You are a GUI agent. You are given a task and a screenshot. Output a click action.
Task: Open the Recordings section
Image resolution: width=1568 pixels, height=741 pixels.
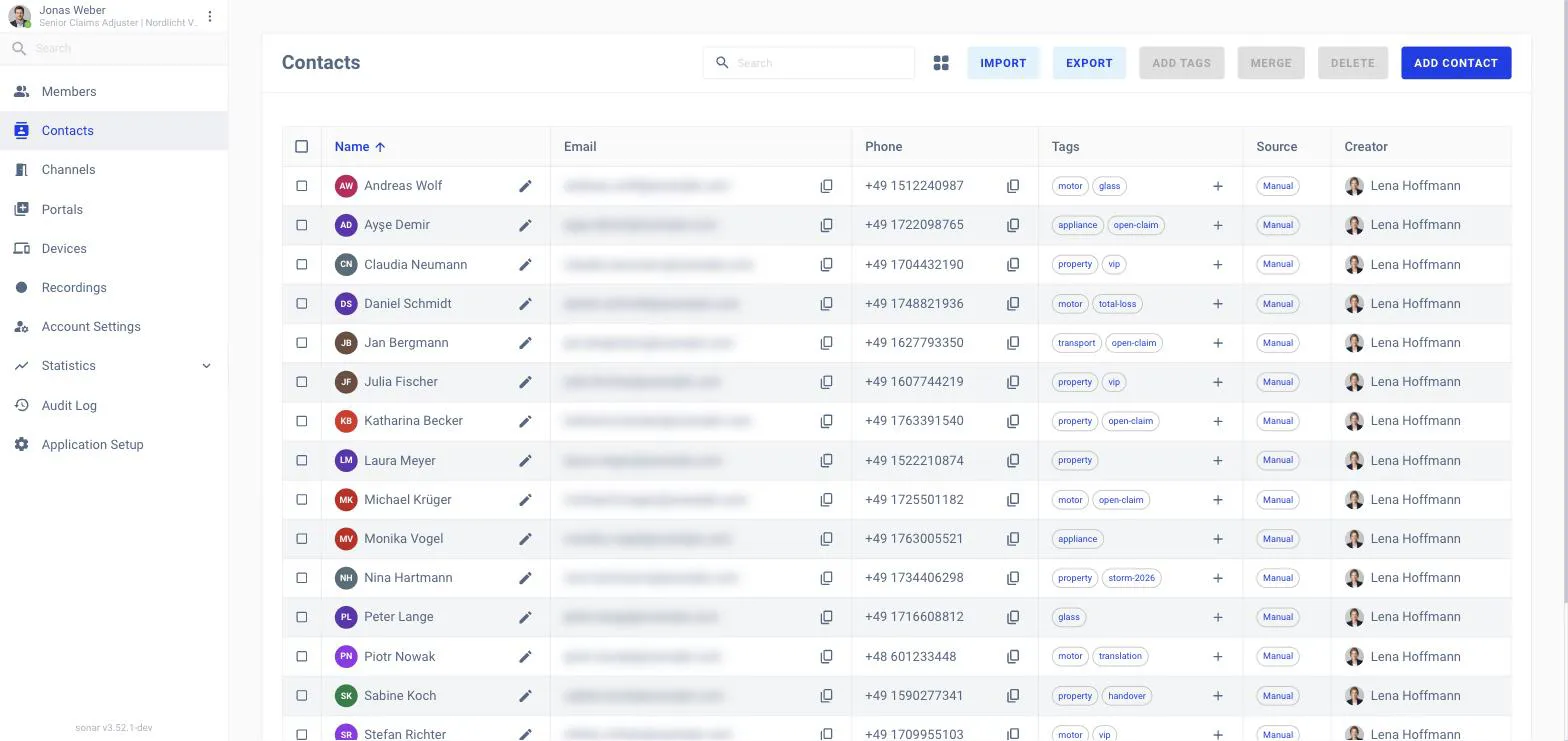coord(114,288)
